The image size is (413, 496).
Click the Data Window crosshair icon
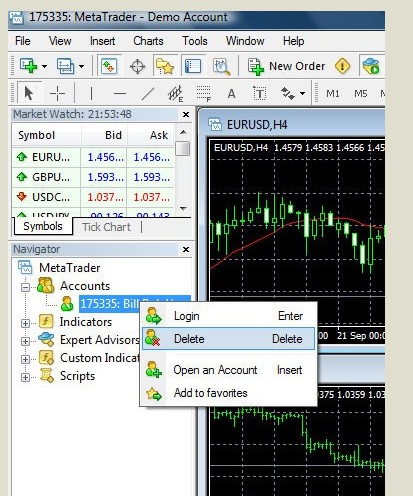point(137,66)
